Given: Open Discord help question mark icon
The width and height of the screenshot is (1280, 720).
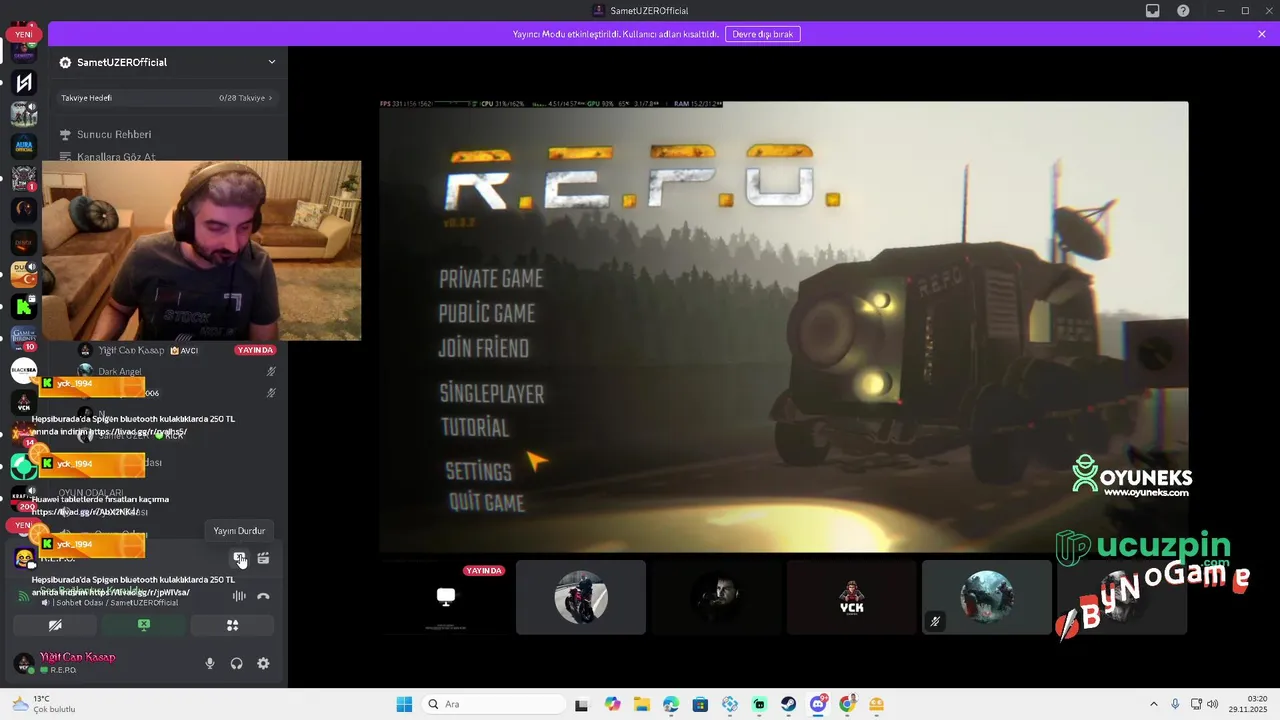Looking at the screenshot, I should (x=1183, y=11).
